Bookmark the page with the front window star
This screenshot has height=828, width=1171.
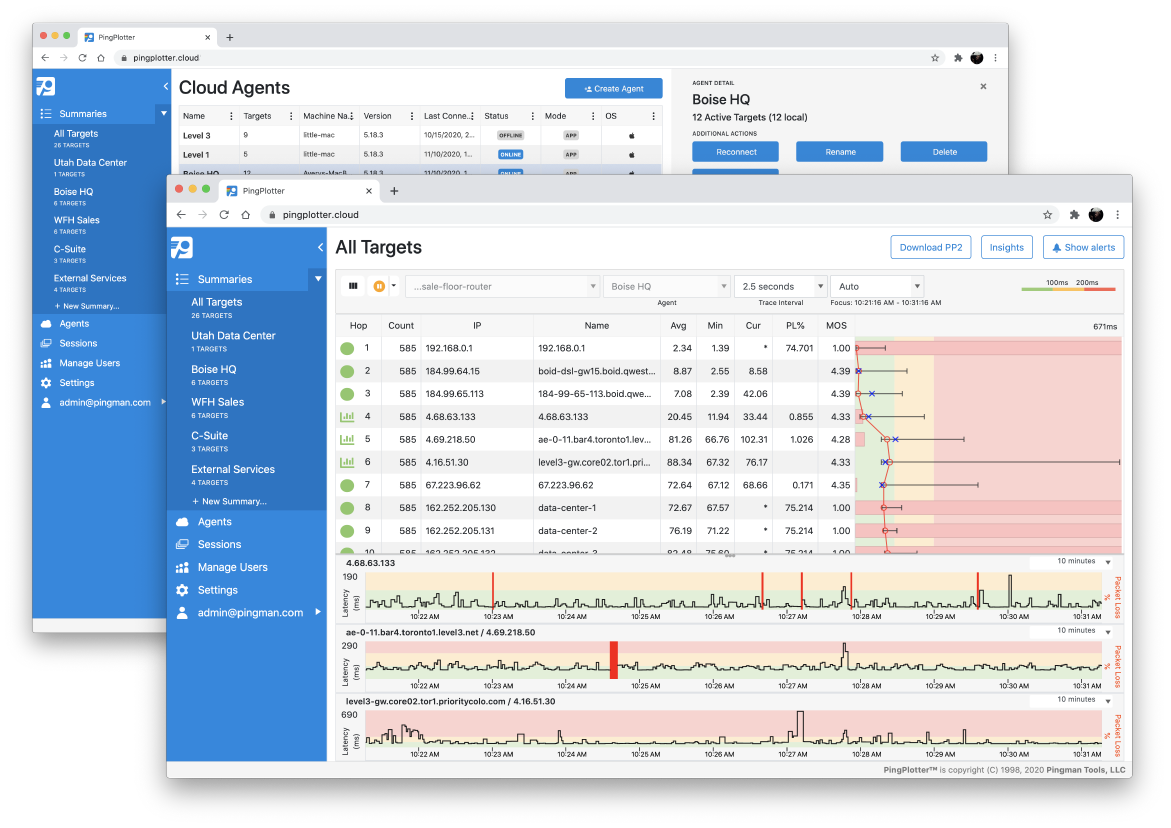pos(1047,214)
